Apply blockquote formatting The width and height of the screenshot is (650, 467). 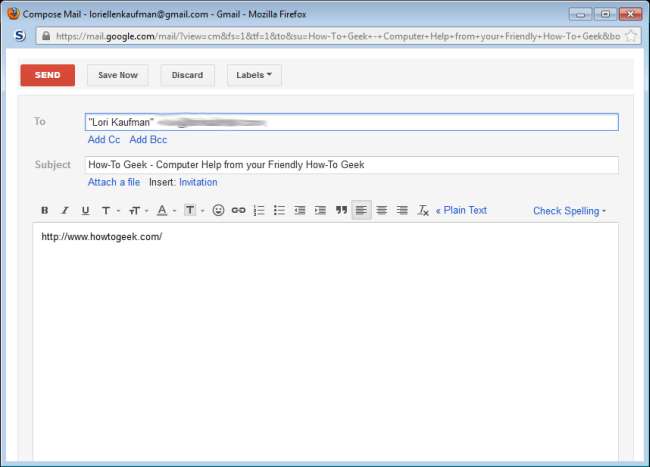(341, 211)
